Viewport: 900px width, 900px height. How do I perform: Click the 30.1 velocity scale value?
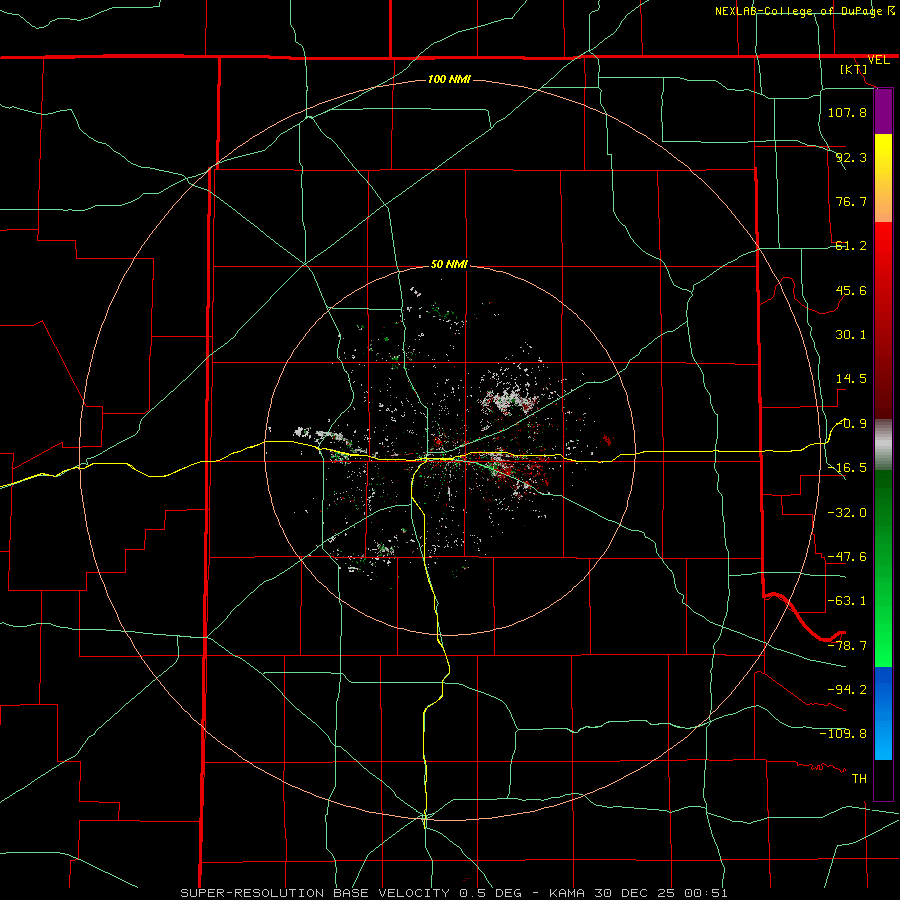click(851, 335)
